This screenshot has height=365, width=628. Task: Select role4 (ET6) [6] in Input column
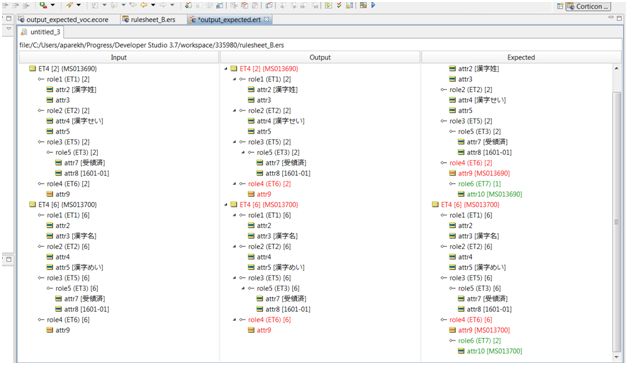point(68,320)
